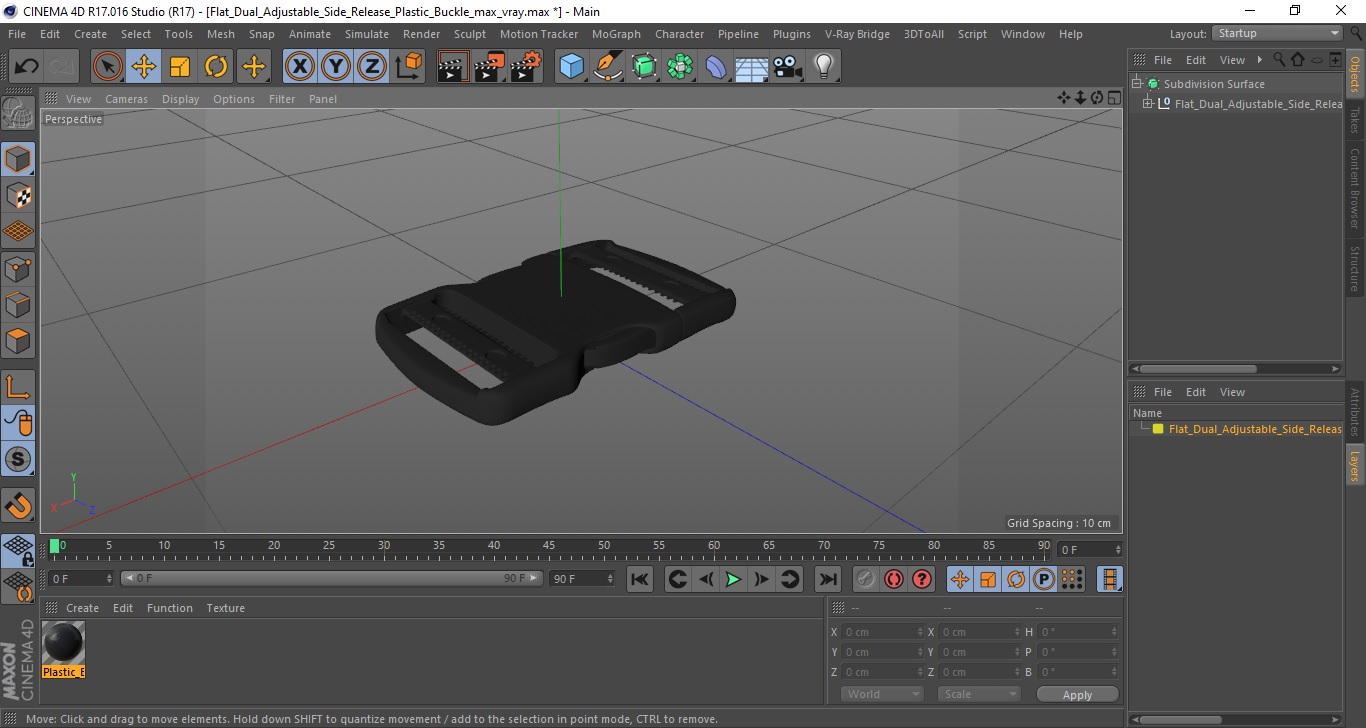This screenshot has height=728, width=1366.
Task: Toggle viewport Solo S icon
Action: coord(18,459)
